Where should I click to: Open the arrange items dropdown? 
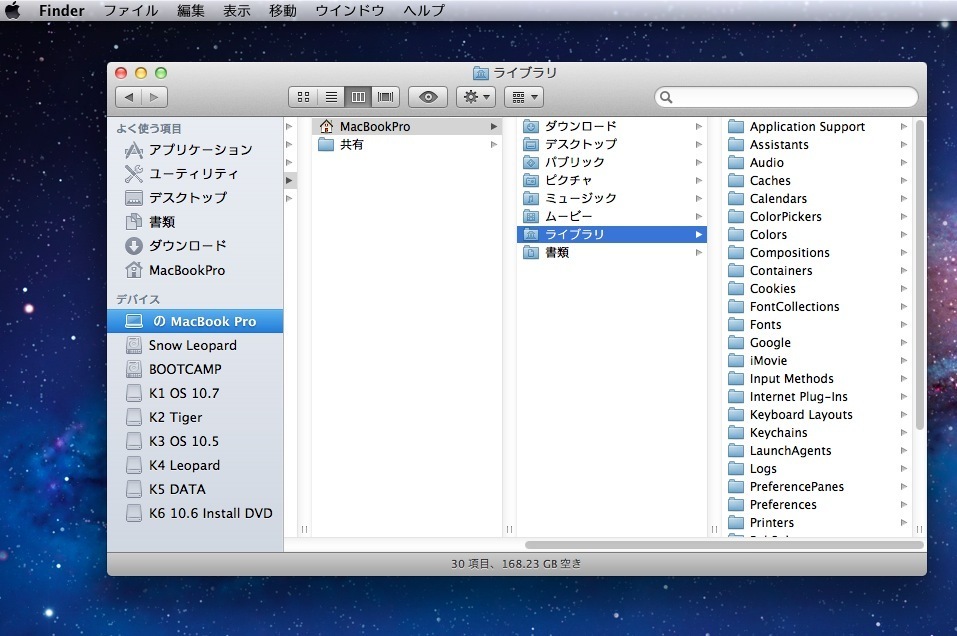[x=523, y=97]
